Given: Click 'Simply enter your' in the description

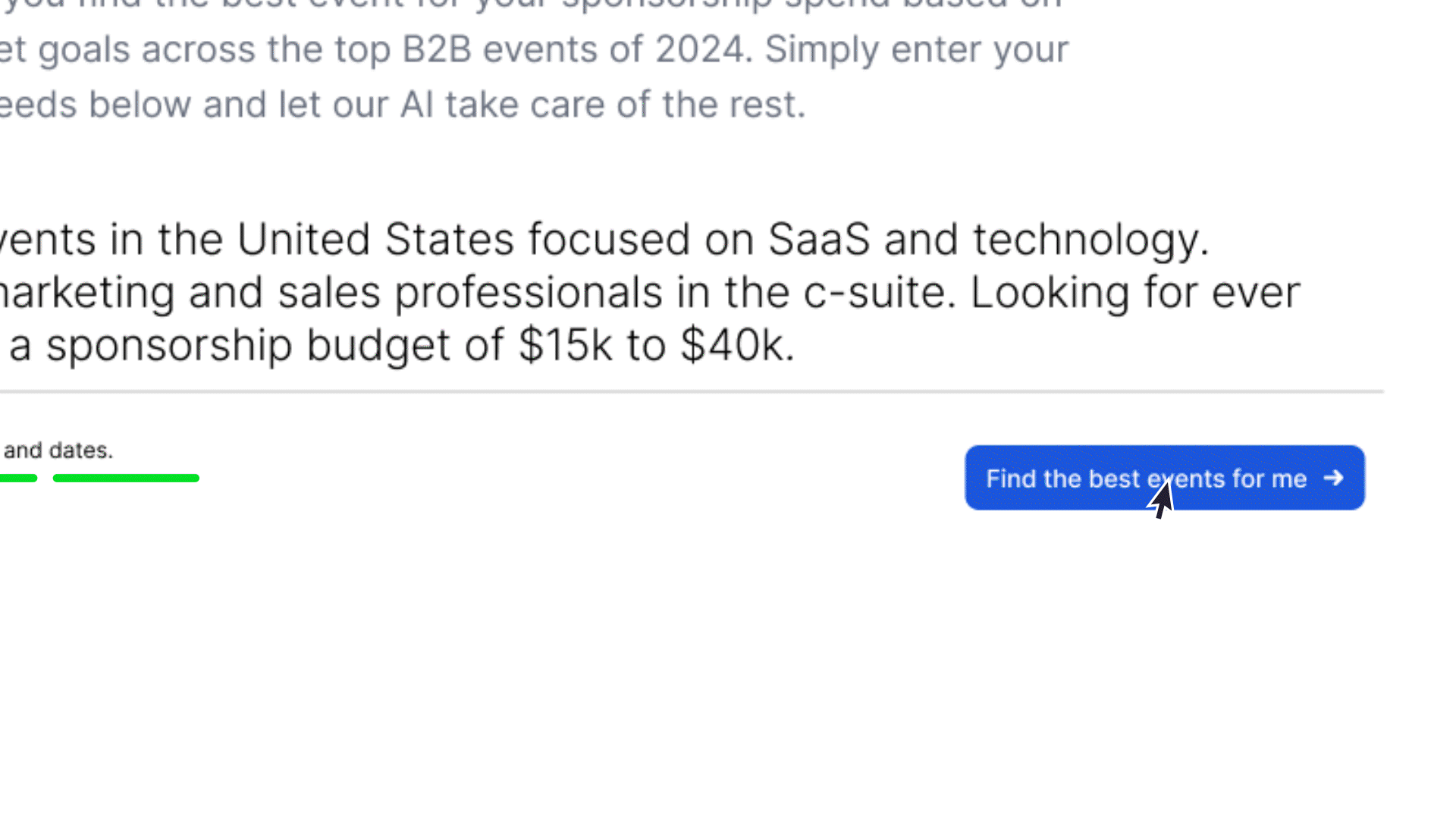Looking at the screenshot, I should (916, 50).
